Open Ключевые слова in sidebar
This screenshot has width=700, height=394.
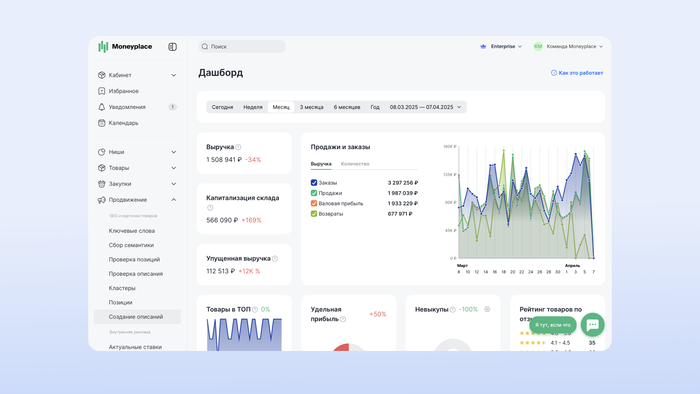click(x=132, y=231)
